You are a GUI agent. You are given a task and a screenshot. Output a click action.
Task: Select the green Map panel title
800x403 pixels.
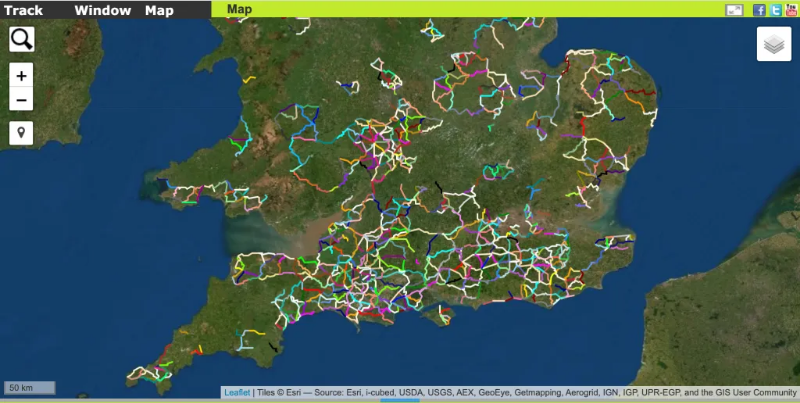(x=239, y=9)
